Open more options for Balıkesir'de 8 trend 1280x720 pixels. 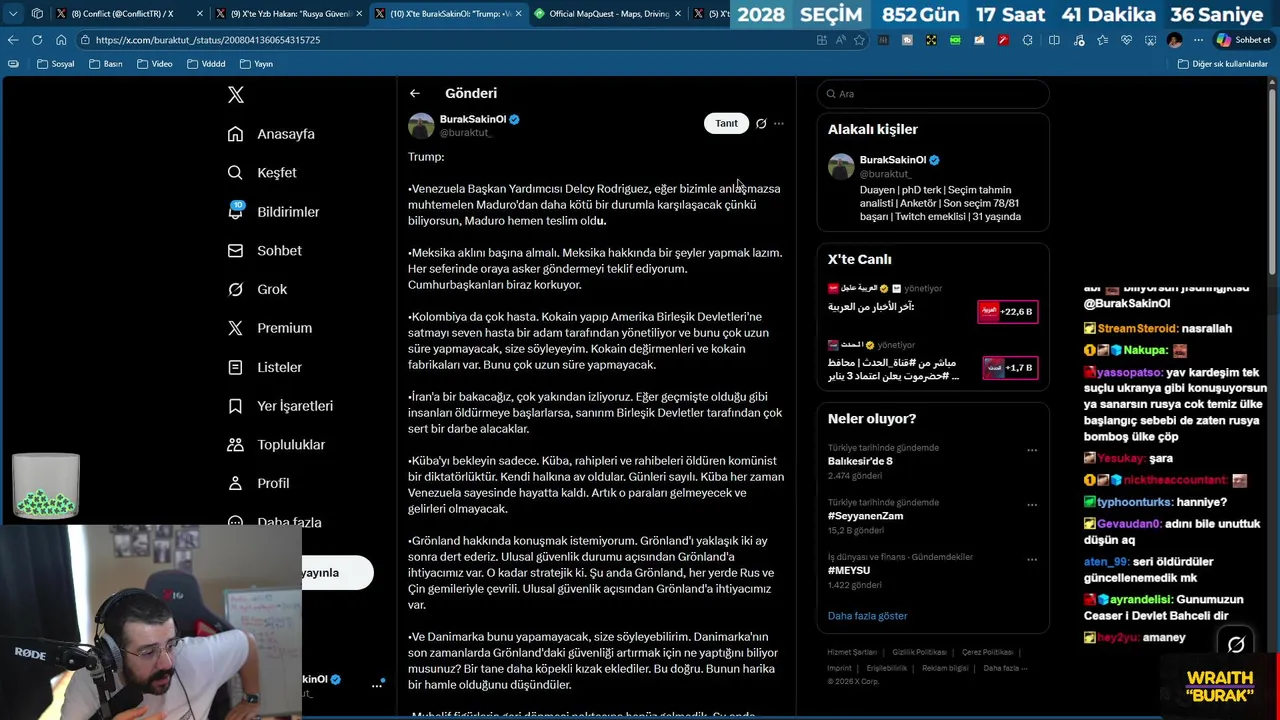pos(1032,450)
